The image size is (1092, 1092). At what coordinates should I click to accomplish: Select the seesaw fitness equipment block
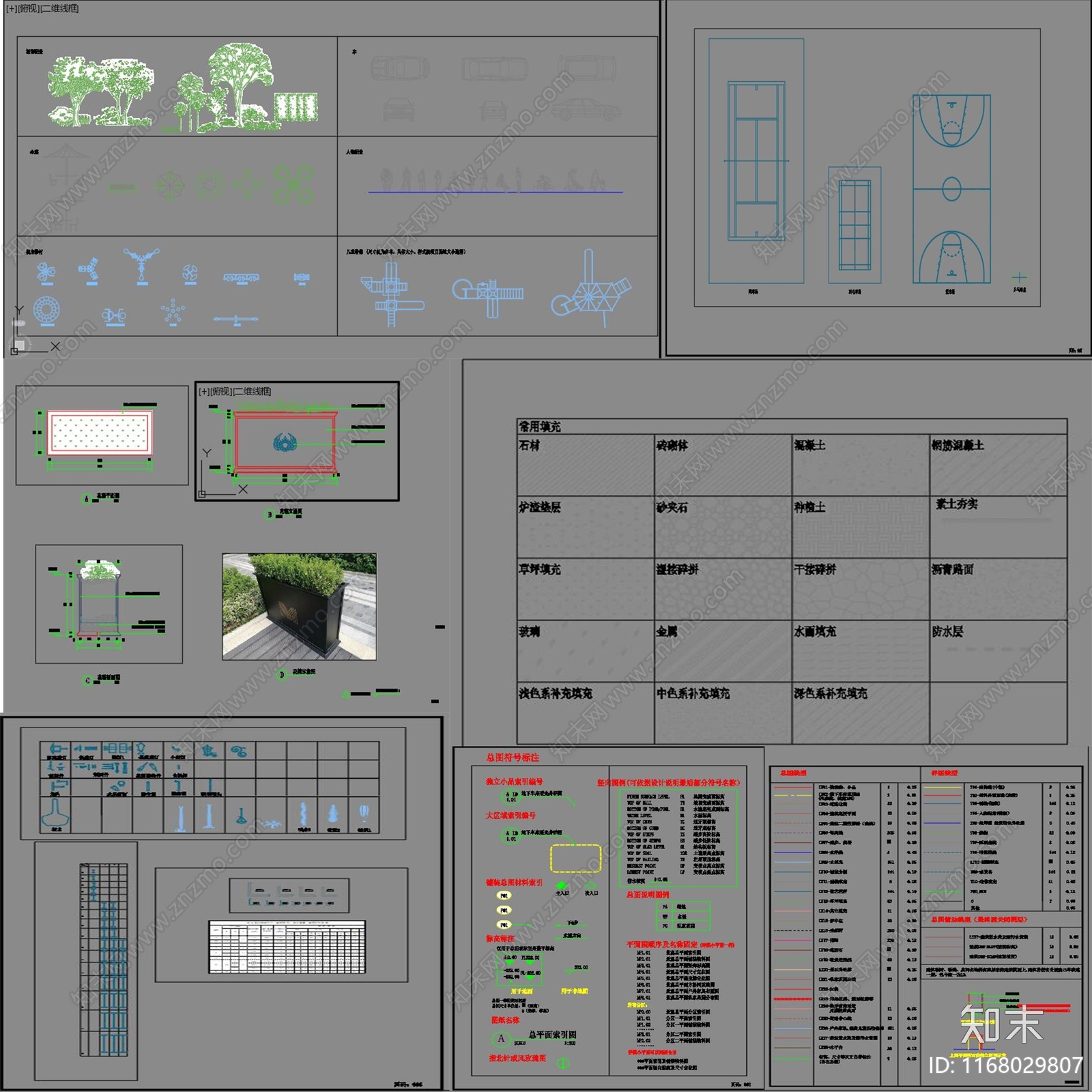(x=235, y=319)
